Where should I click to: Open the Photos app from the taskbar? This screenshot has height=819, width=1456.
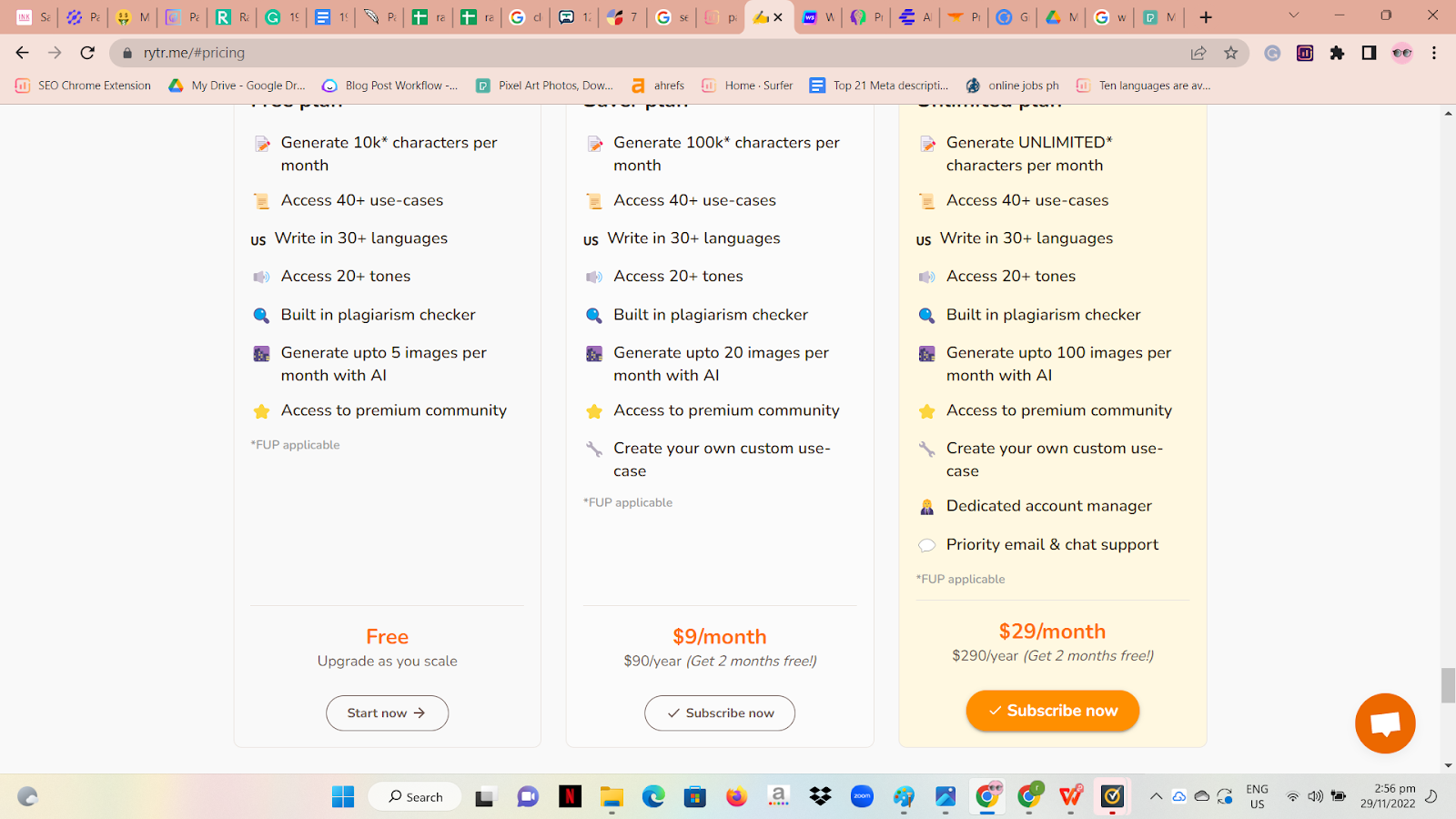tap(945, 797)
